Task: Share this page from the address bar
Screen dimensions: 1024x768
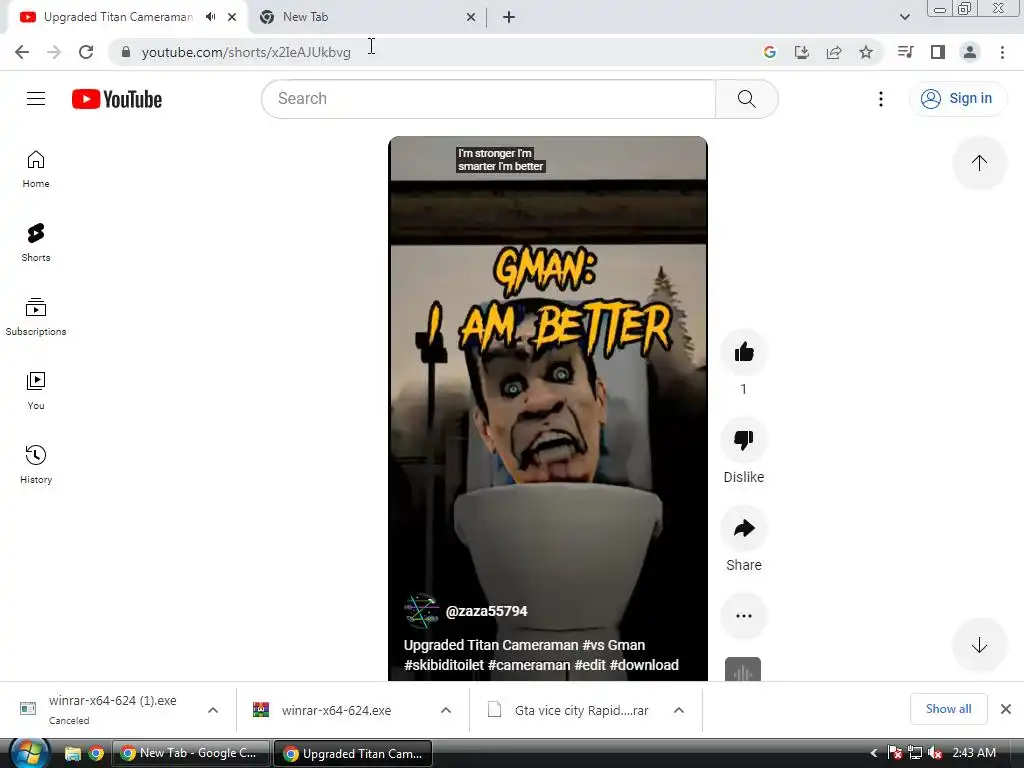Action: [834, 52]
